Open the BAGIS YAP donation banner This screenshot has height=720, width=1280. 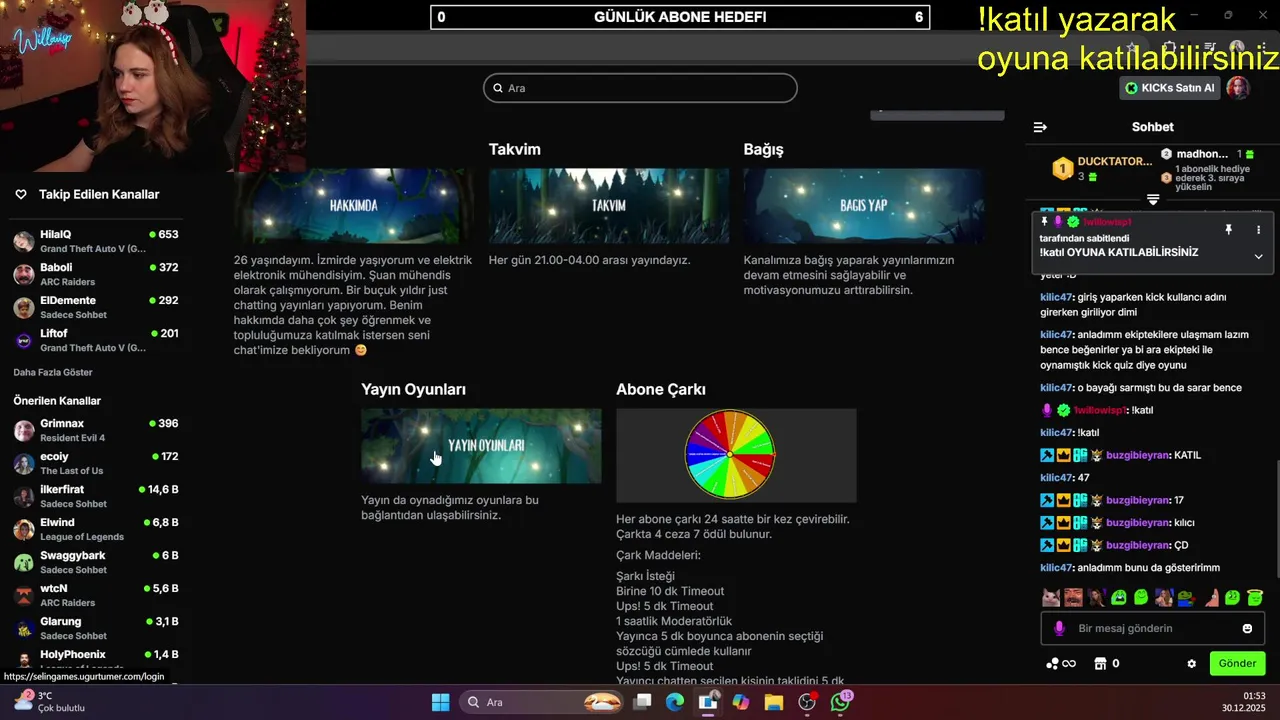pyautogui.click(x=864, y=205)
